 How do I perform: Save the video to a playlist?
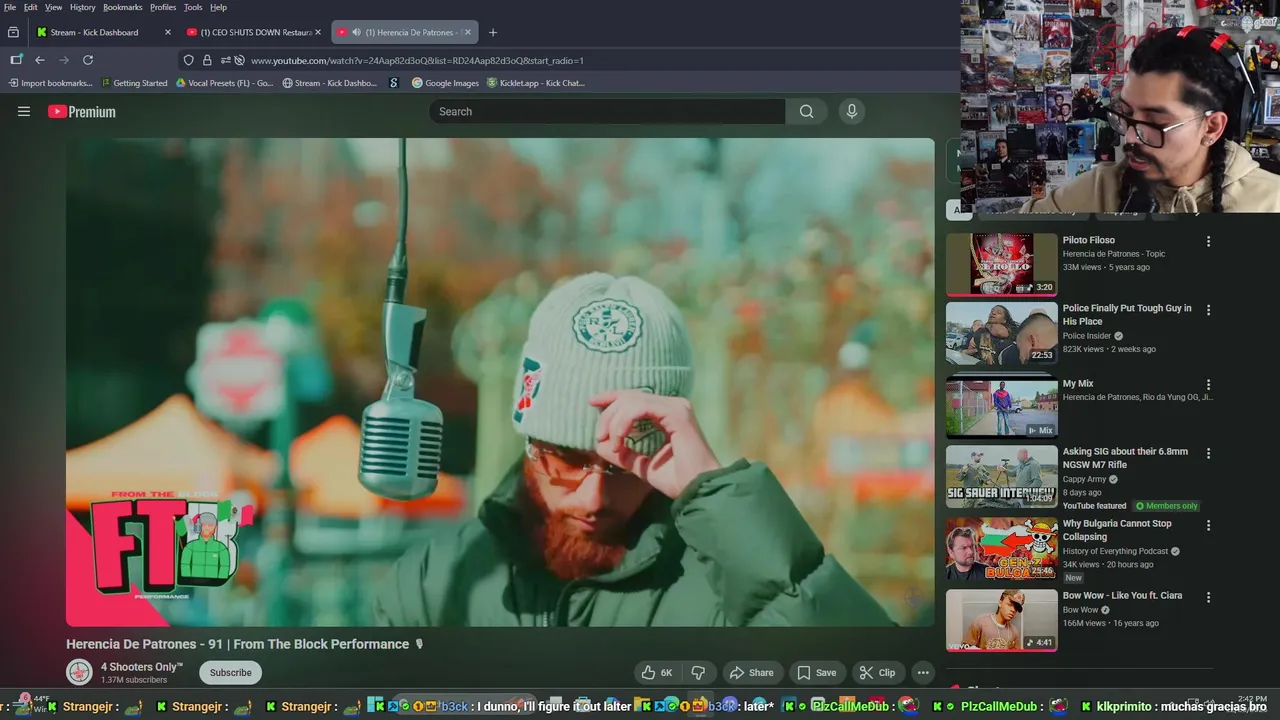tap(817, 673)
